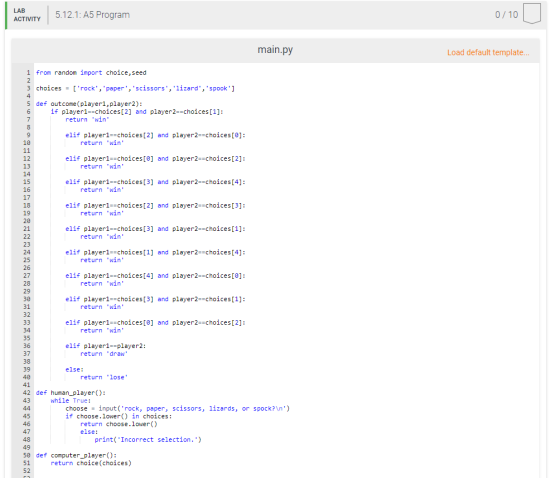Click the elif statement on line 33
560x478 pixels.
155,323
